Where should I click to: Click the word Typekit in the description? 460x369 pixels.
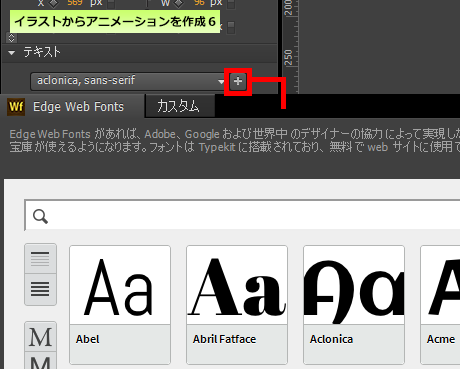pyautogui.click(x=217, y=147)
